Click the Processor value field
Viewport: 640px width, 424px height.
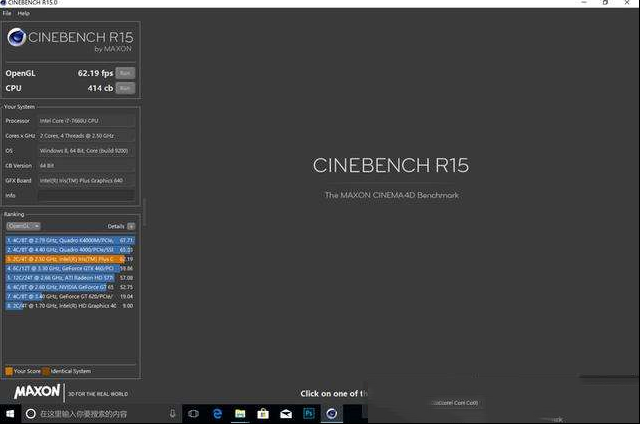[86, 121]
